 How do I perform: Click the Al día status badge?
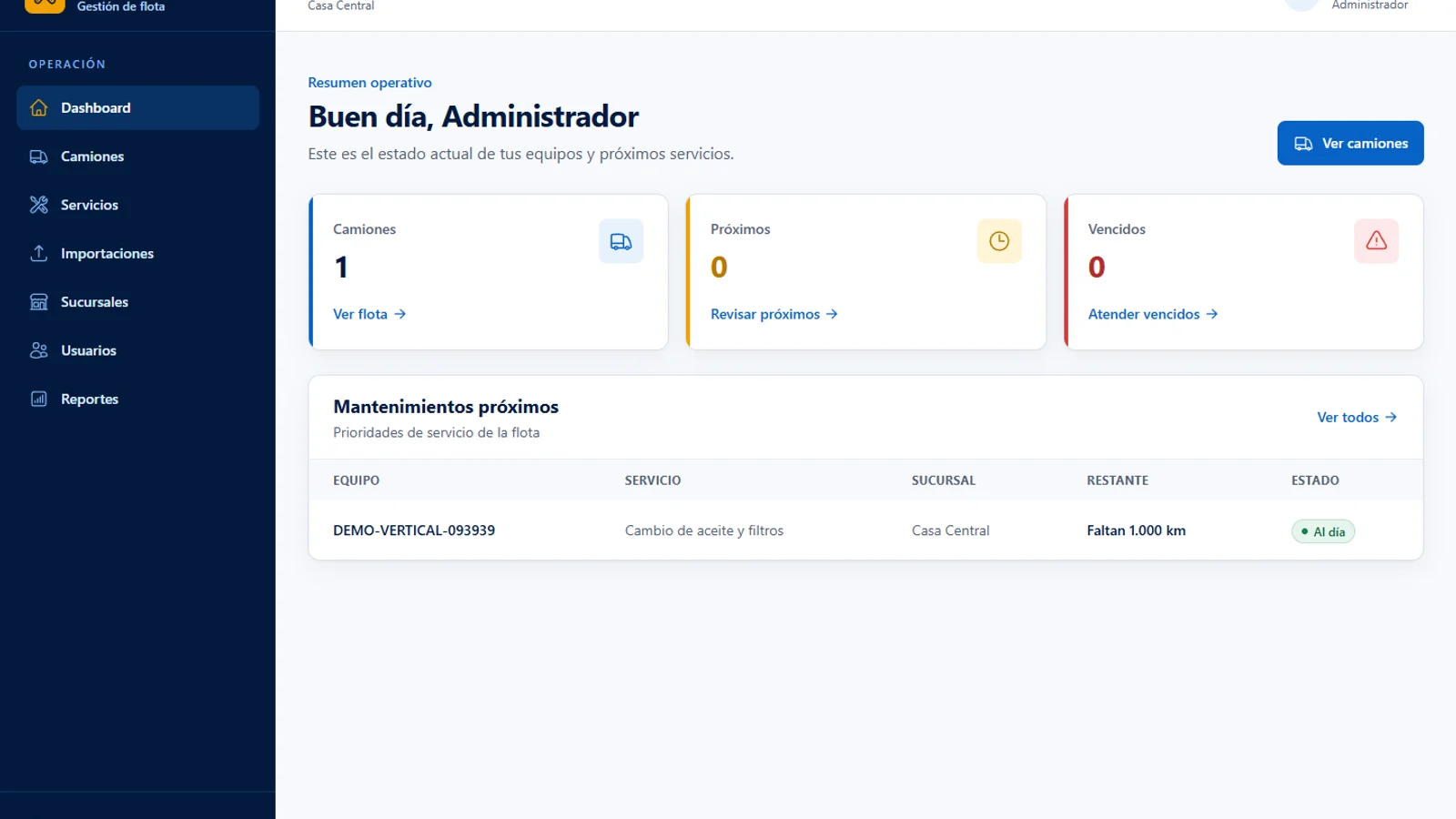[x=1323, y=531]
